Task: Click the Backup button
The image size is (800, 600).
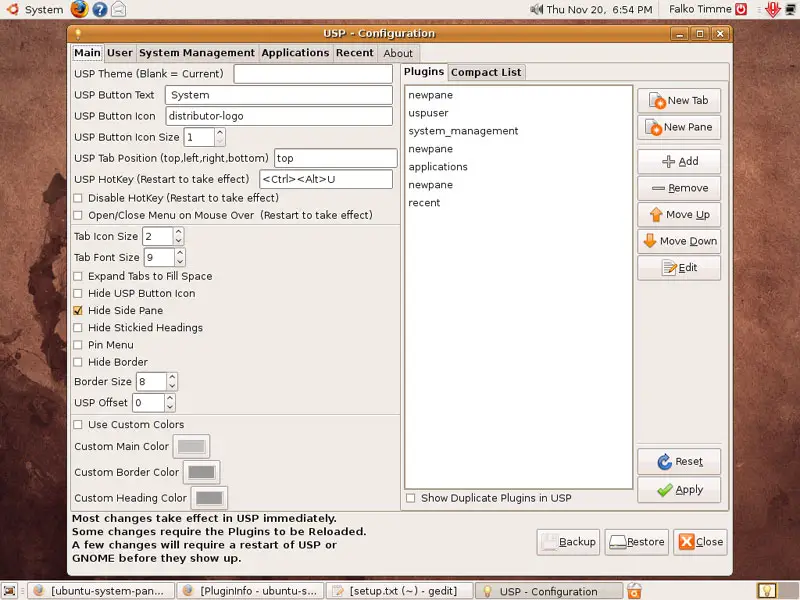Action: click(568, 542)
